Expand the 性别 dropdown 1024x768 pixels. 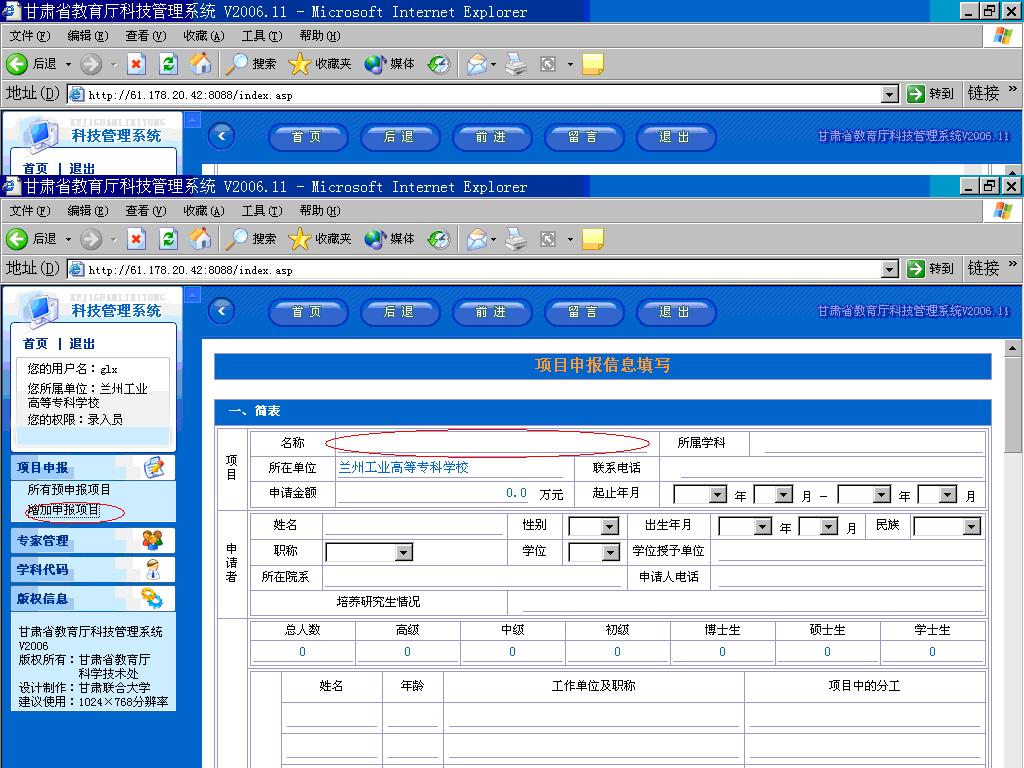(609, 526)
